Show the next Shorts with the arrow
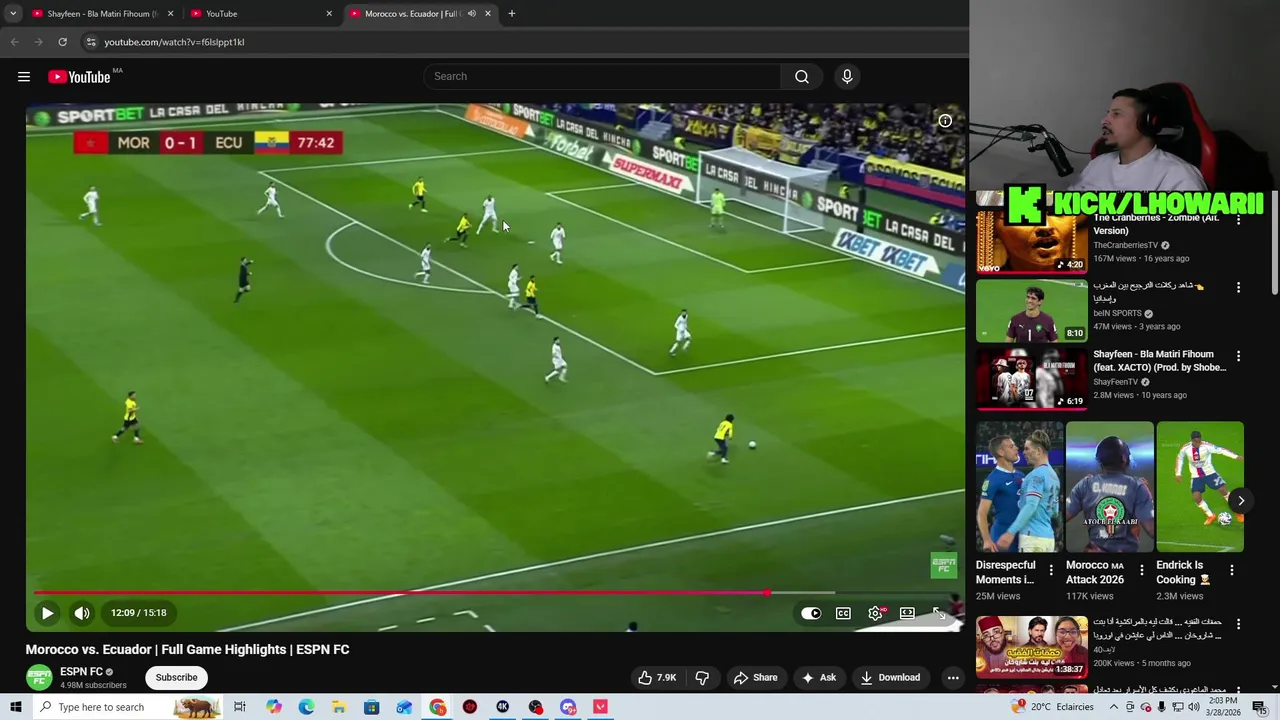Image resolution: width=1280 pixels, height=720 pixels. coord(1241,501)
